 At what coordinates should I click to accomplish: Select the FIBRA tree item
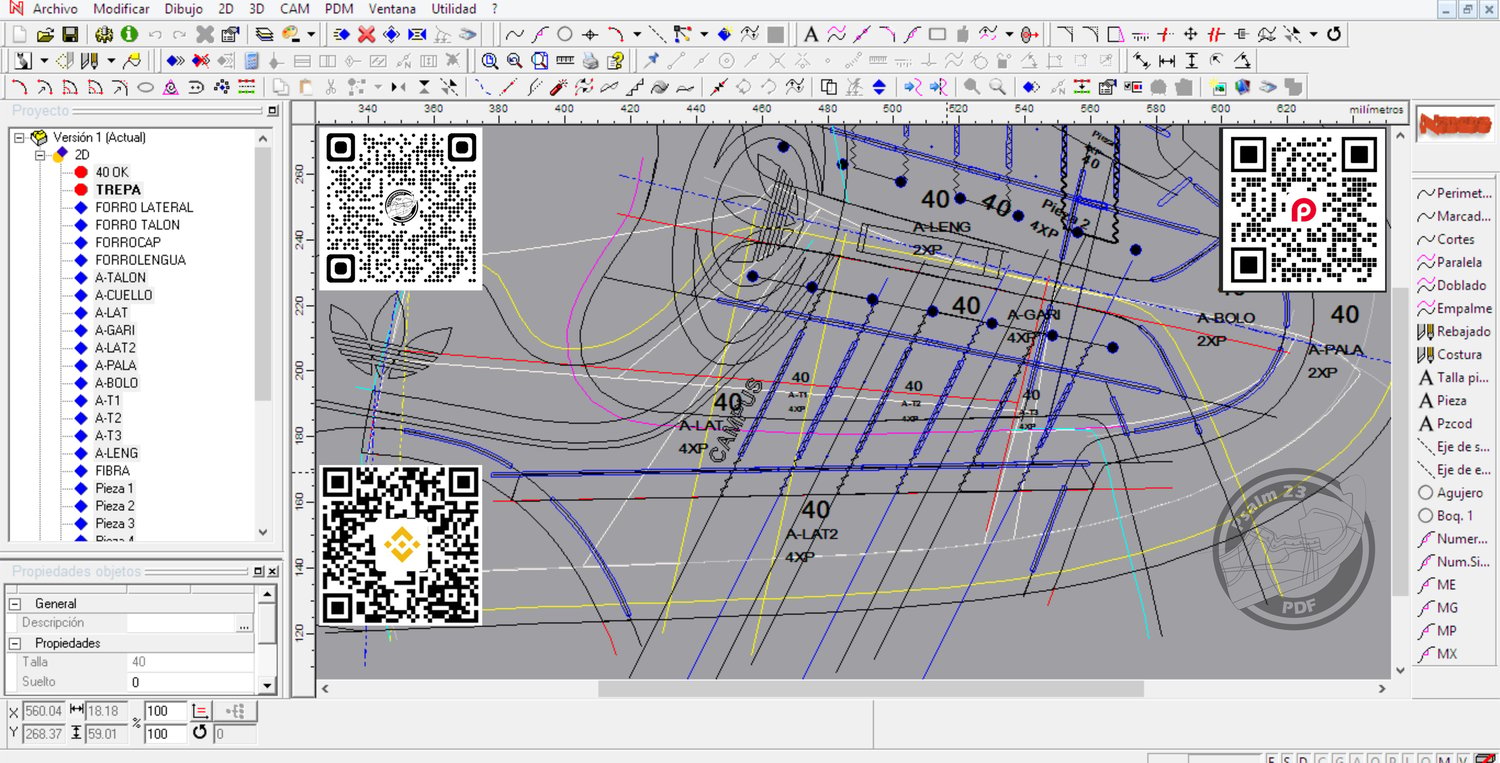point(113,471)
